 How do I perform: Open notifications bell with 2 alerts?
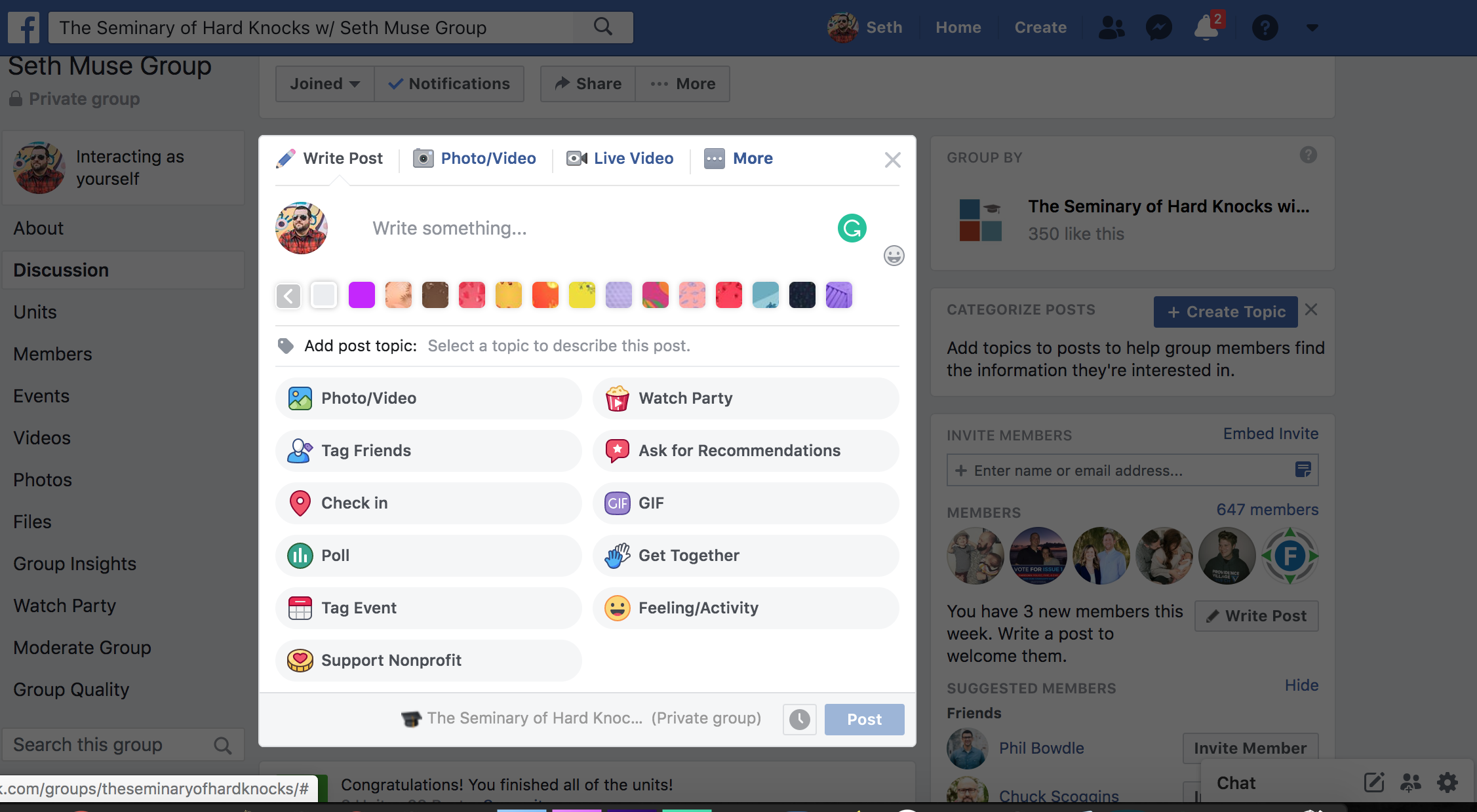[x=1206, y=28]
